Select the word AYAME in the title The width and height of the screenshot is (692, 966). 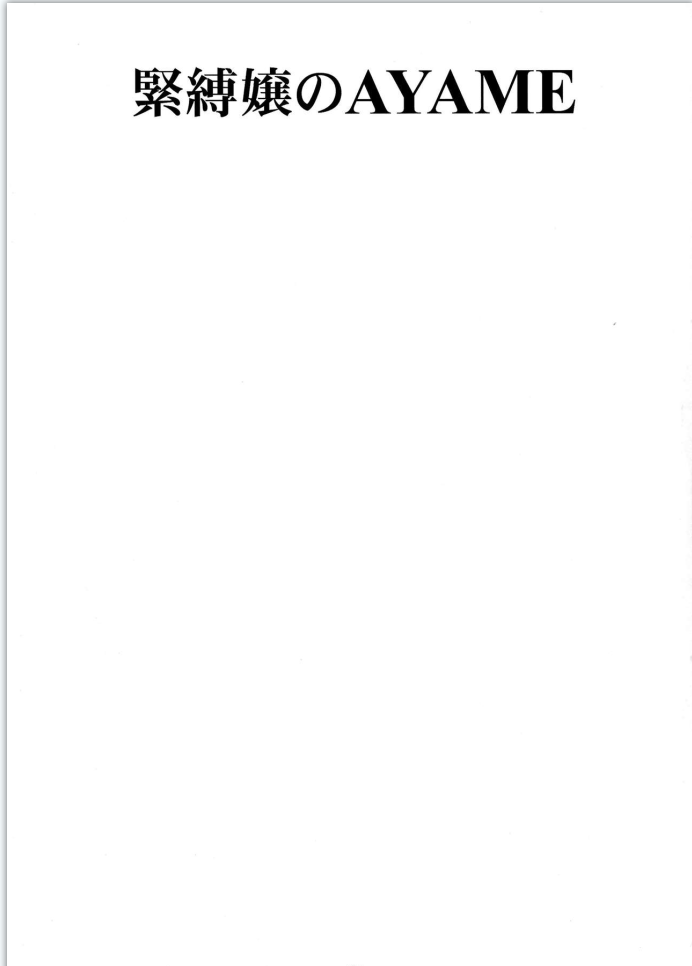[460, 92]
